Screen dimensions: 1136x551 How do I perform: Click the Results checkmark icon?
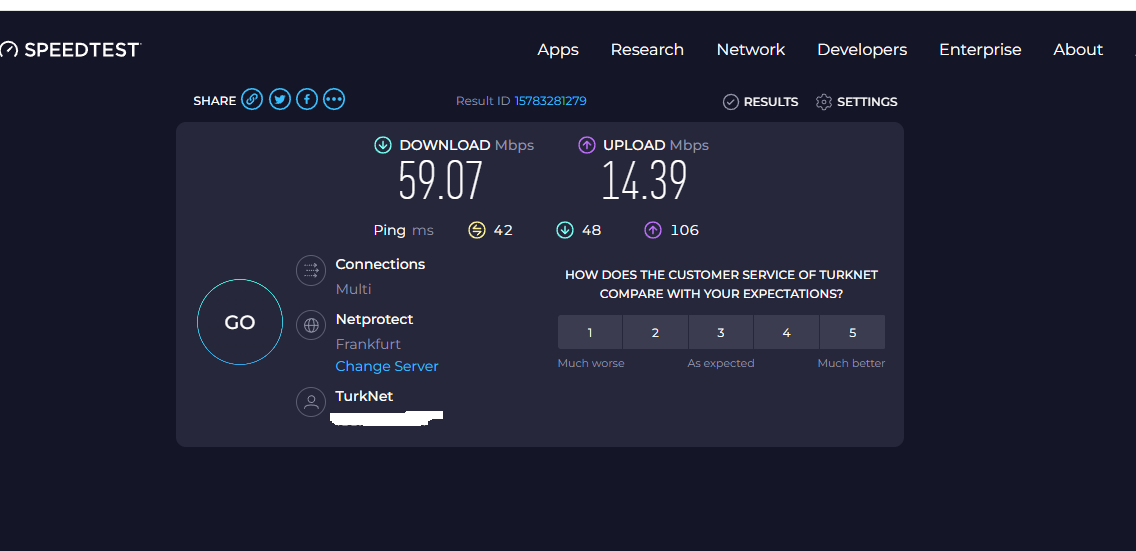(731, 102)
